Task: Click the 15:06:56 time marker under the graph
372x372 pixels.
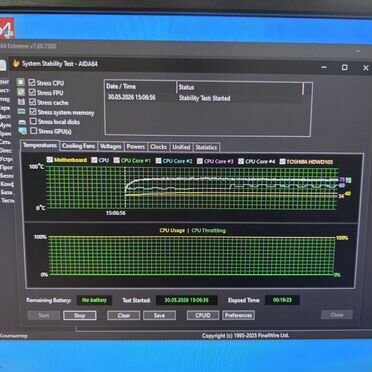Action: click(x=116, y=213)
